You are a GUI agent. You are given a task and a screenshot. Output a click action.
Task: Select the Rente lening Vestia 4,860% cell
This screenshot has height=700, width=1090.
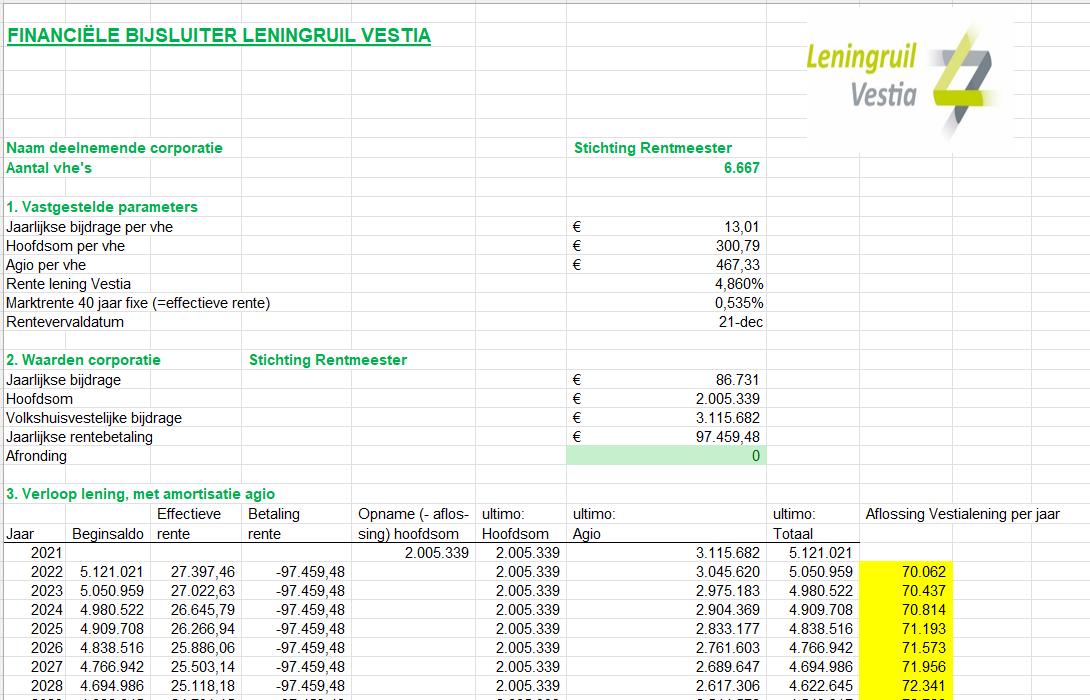[x=666, y=284]
